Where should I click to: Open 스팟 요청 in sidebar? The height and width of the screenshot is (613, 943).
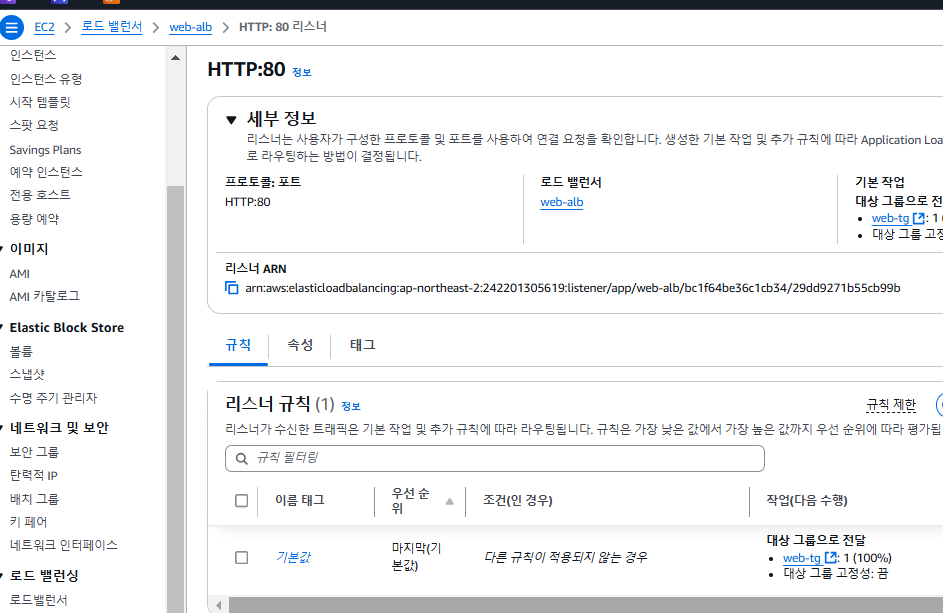point(34,125)
